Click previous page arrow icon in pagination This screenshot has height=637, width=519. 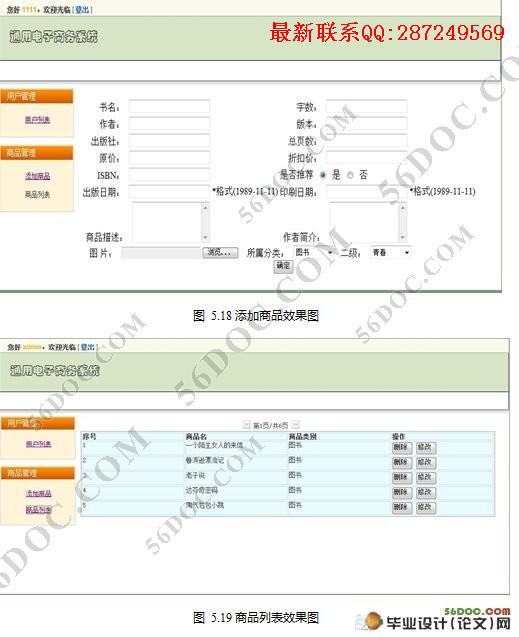tap(246, 425)
